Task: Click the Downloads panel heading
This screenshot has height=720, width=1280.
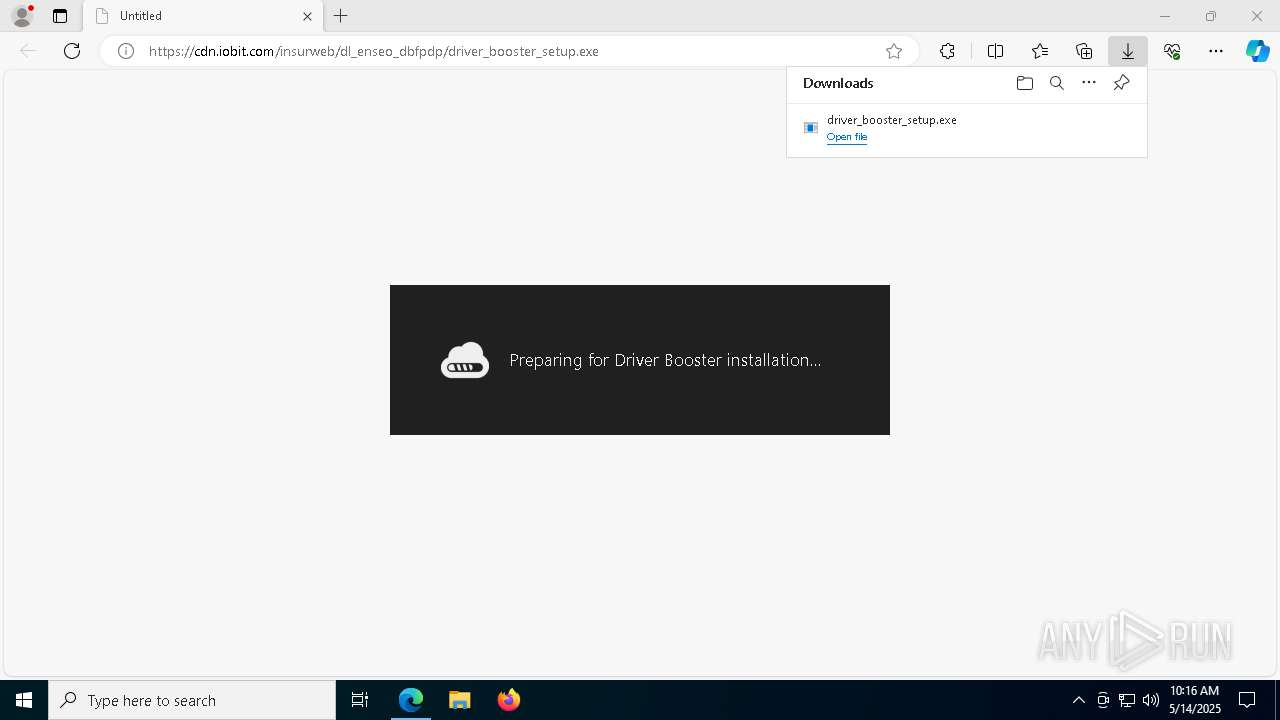Action: point(838,83)
